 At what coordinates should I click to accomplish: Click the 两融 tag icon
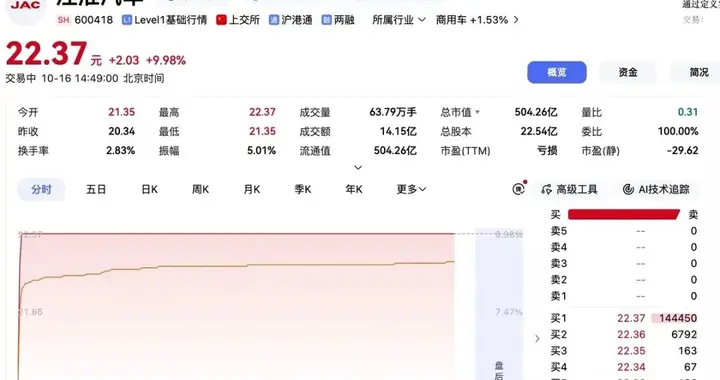pyautogui.click(x=326, y=20)
